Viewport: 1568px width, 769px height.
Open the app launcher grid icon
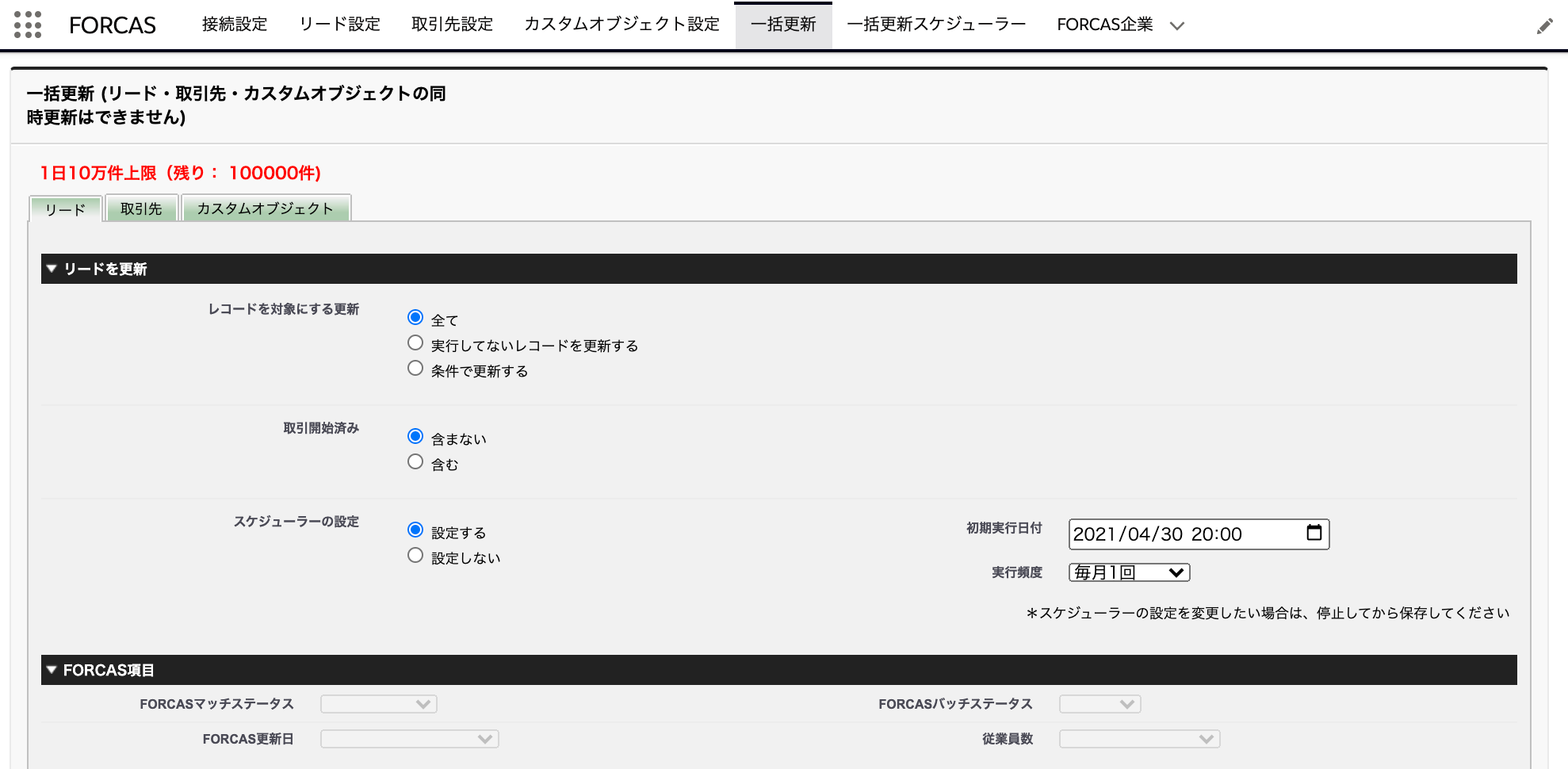click(29, 25)
